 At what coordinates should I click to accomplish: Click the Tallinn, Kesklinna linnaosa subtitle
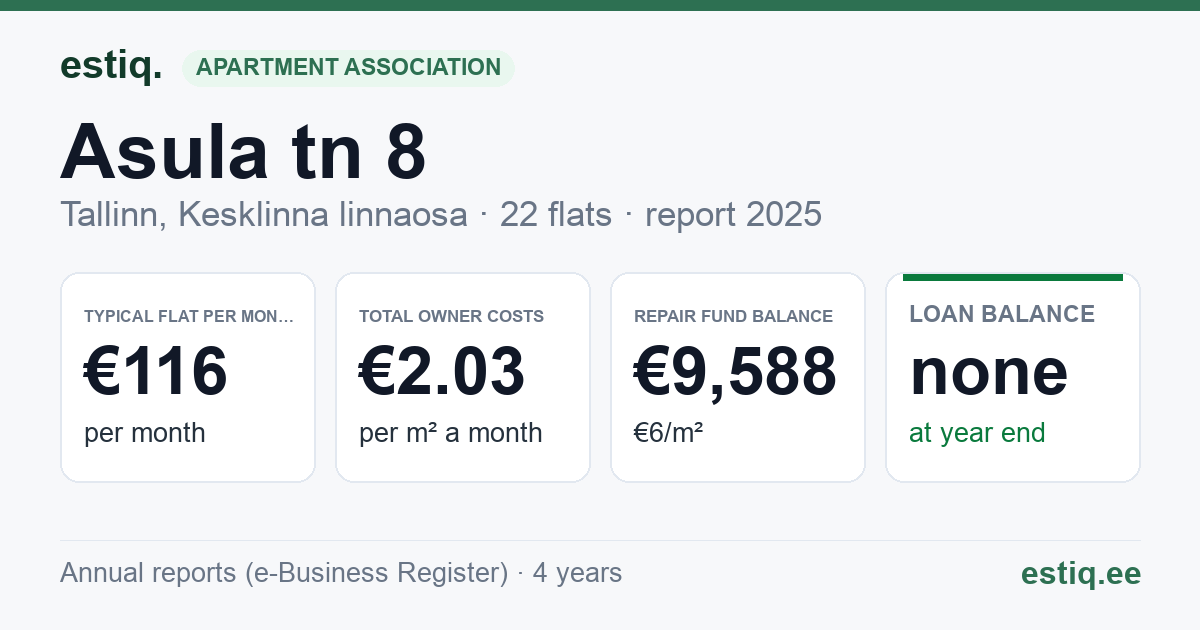pos(264,214)
